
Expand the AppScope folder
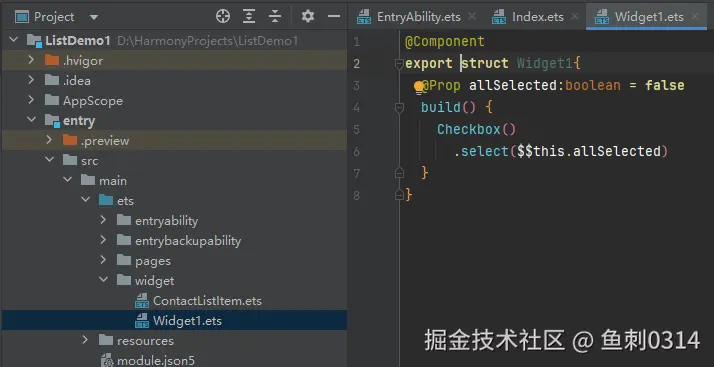31,100
